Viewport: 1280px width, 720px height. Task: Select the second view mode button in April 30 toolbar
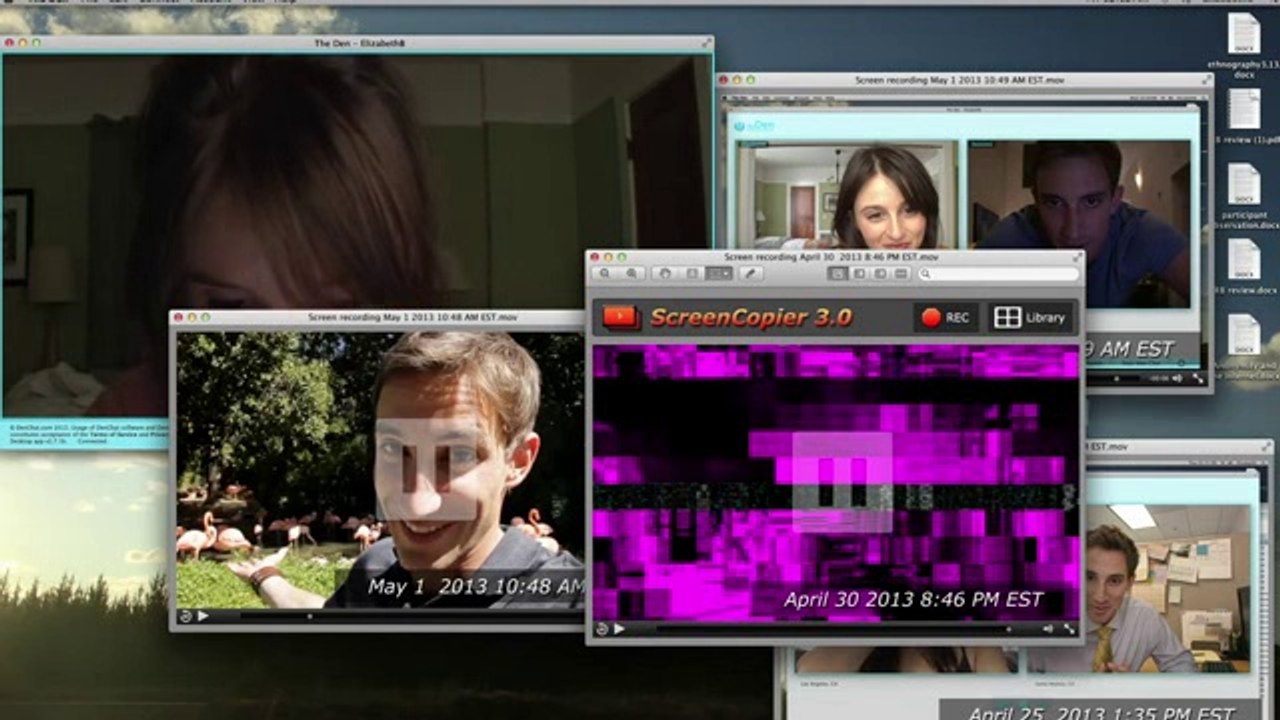click(859, 273)
